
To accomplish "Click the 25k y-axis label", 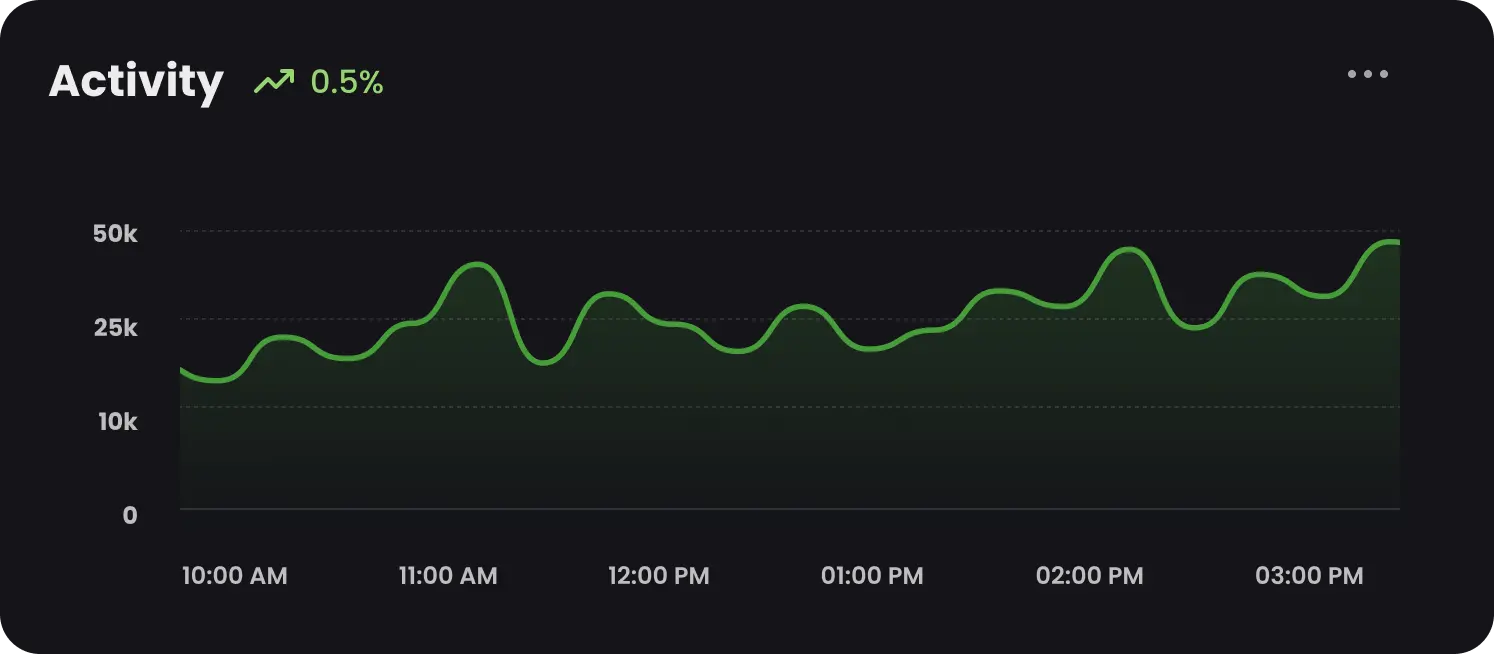I will coord(115,327).
